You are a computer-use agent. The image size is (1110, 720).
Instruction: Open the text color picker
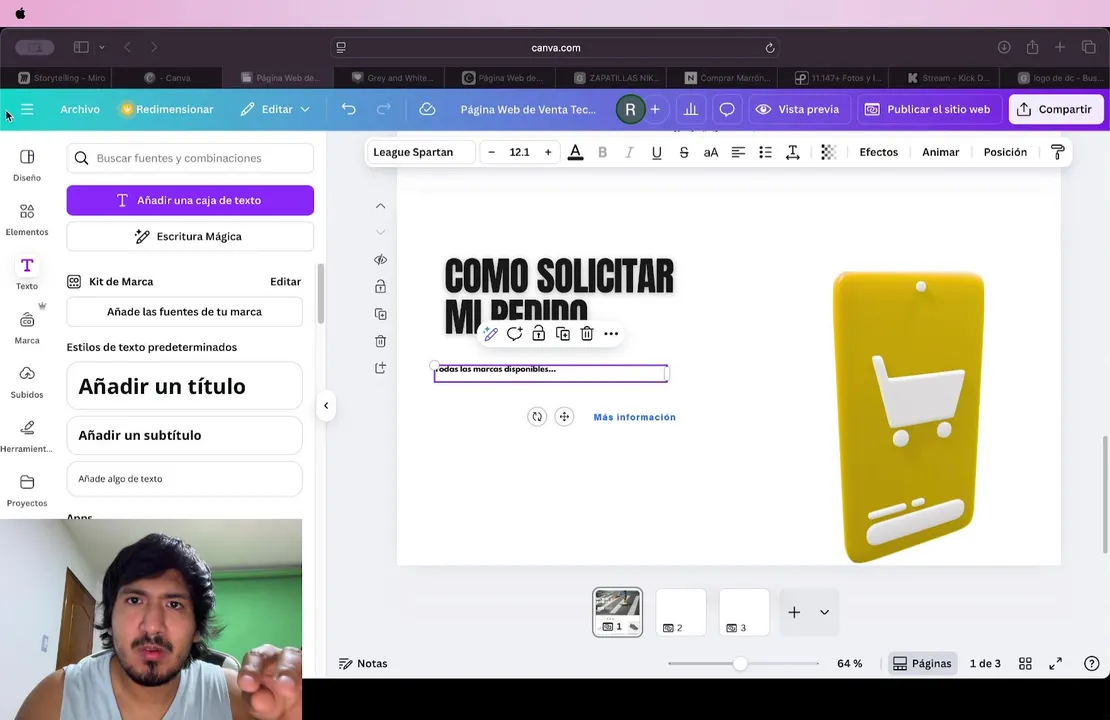576,152
